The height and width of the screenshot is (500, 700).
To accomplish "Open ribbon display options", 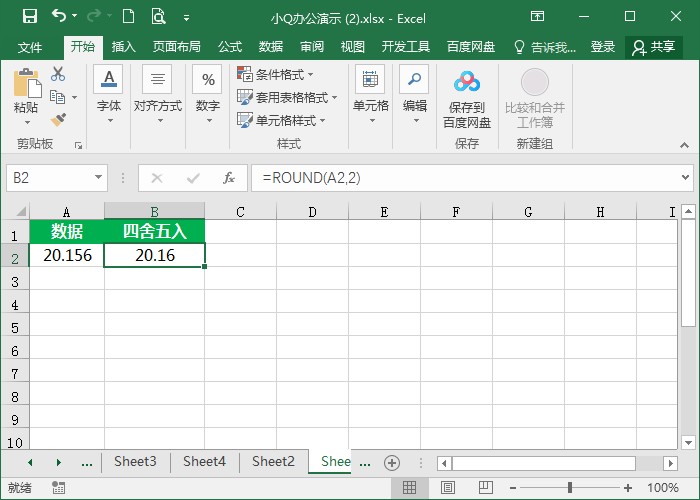I will coord(538,17).
